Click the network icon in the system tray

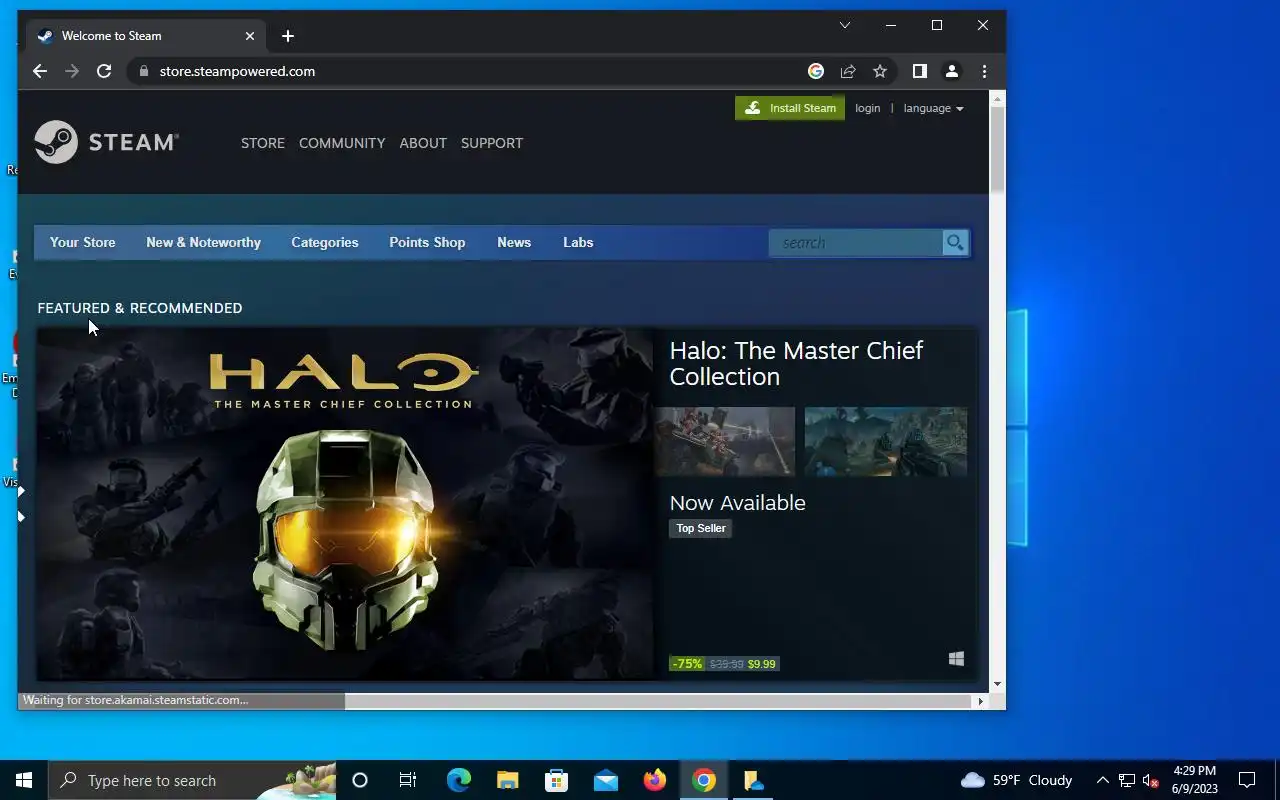1127,780
